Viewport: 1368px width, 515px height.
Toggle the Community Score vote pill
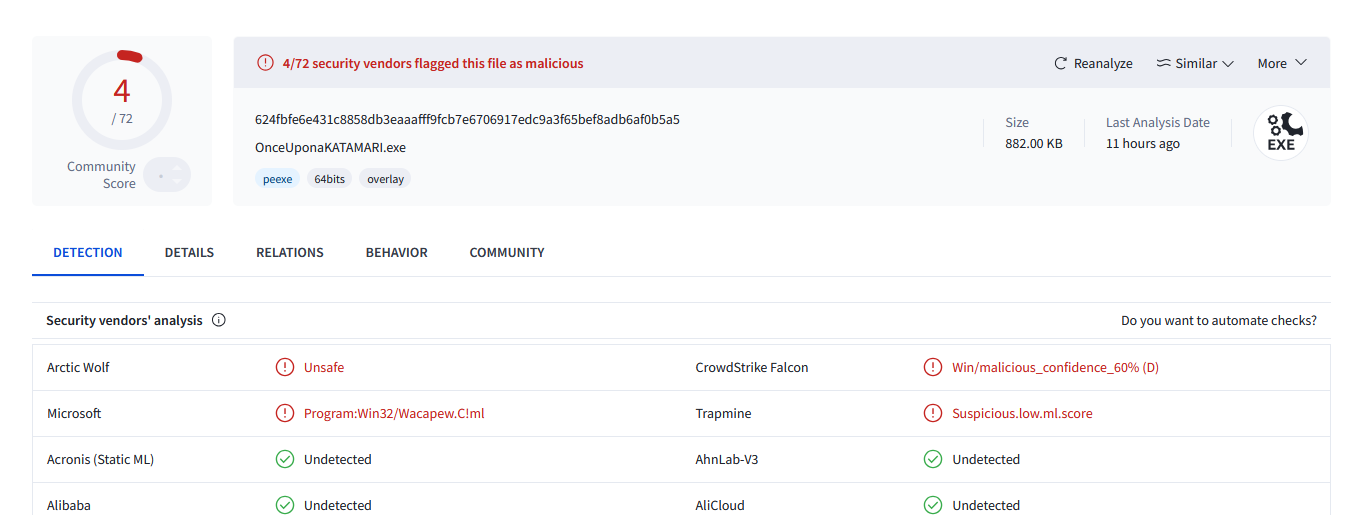click(x=167, y=175)
